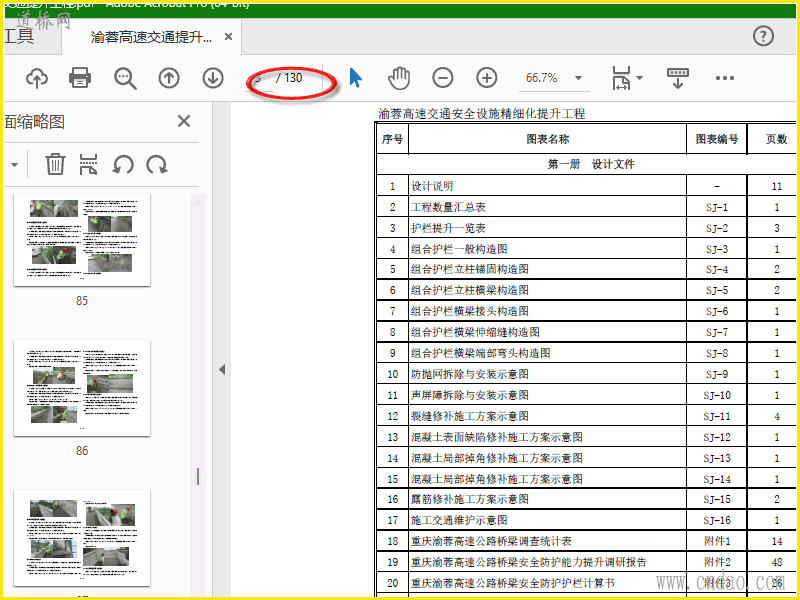
Task: Close the page thumbnails panel
Action: tap(184, 121)
